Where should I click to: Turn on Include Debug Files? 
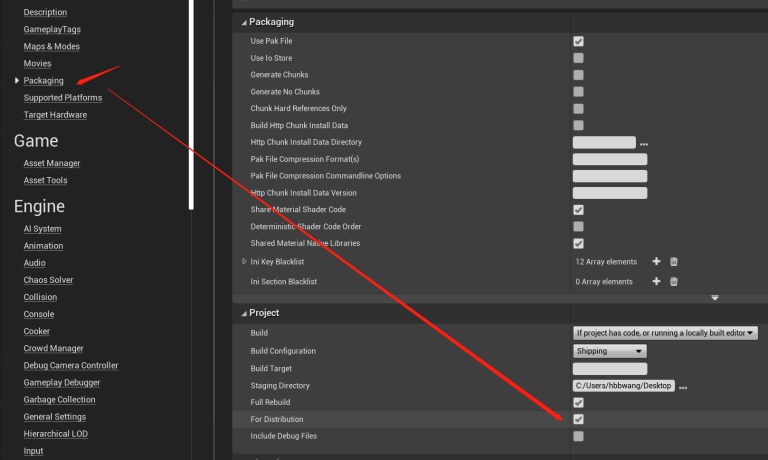click(578, 436)
